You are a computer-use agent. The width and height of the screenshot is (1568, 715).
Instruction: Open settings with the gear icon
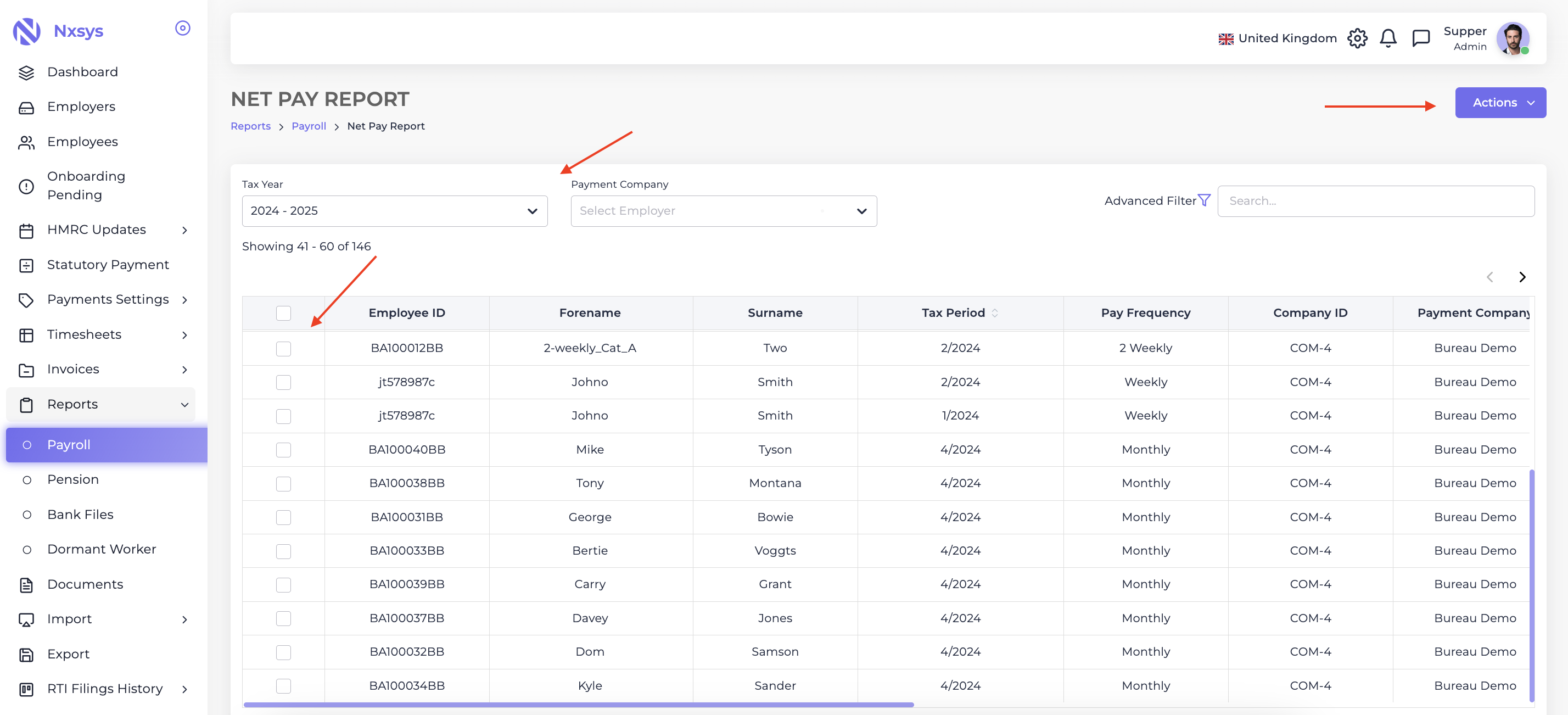[x=1357, y=38]
